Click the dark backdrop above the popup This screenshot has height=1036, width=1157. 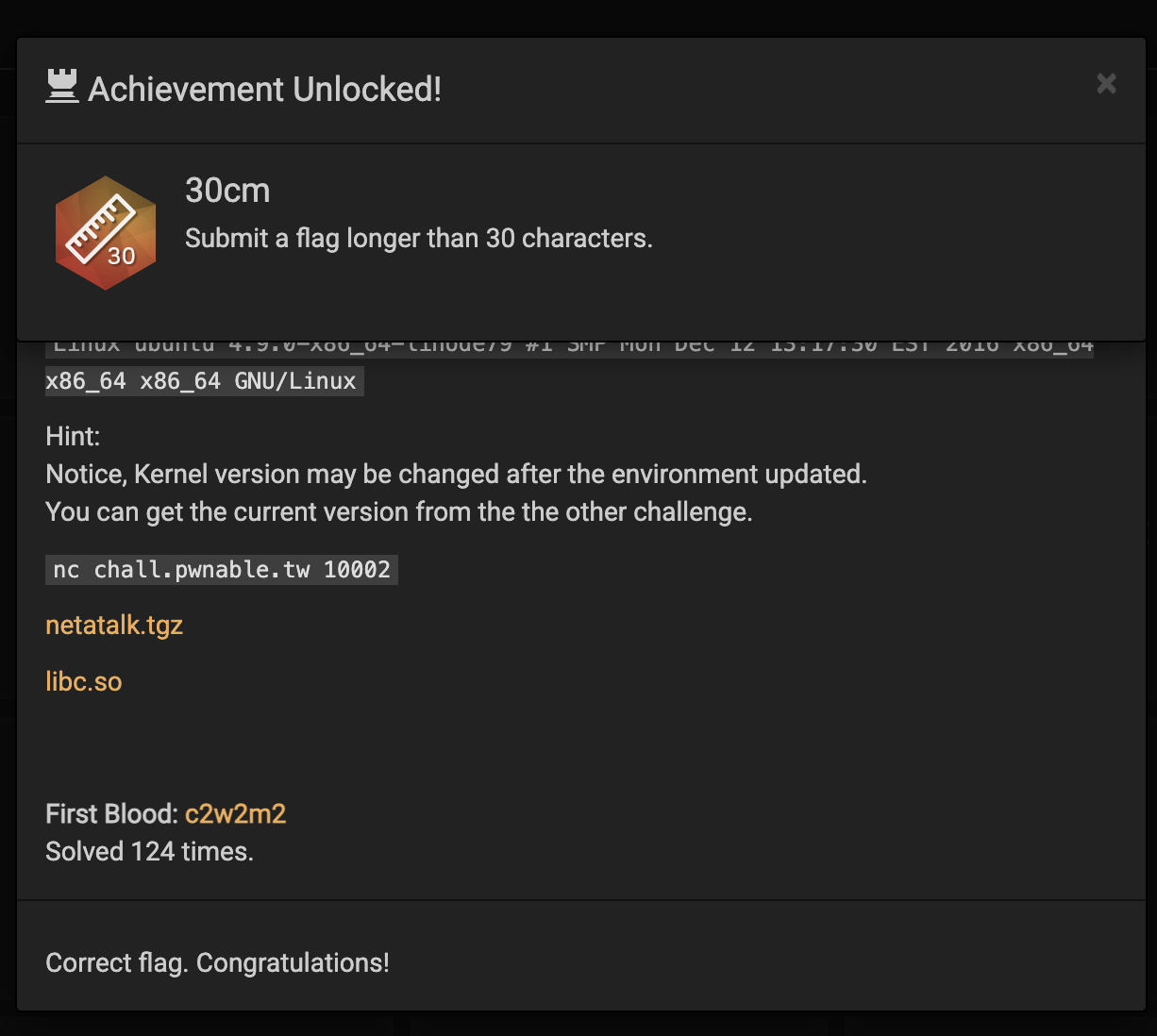(x=578, y=17)
